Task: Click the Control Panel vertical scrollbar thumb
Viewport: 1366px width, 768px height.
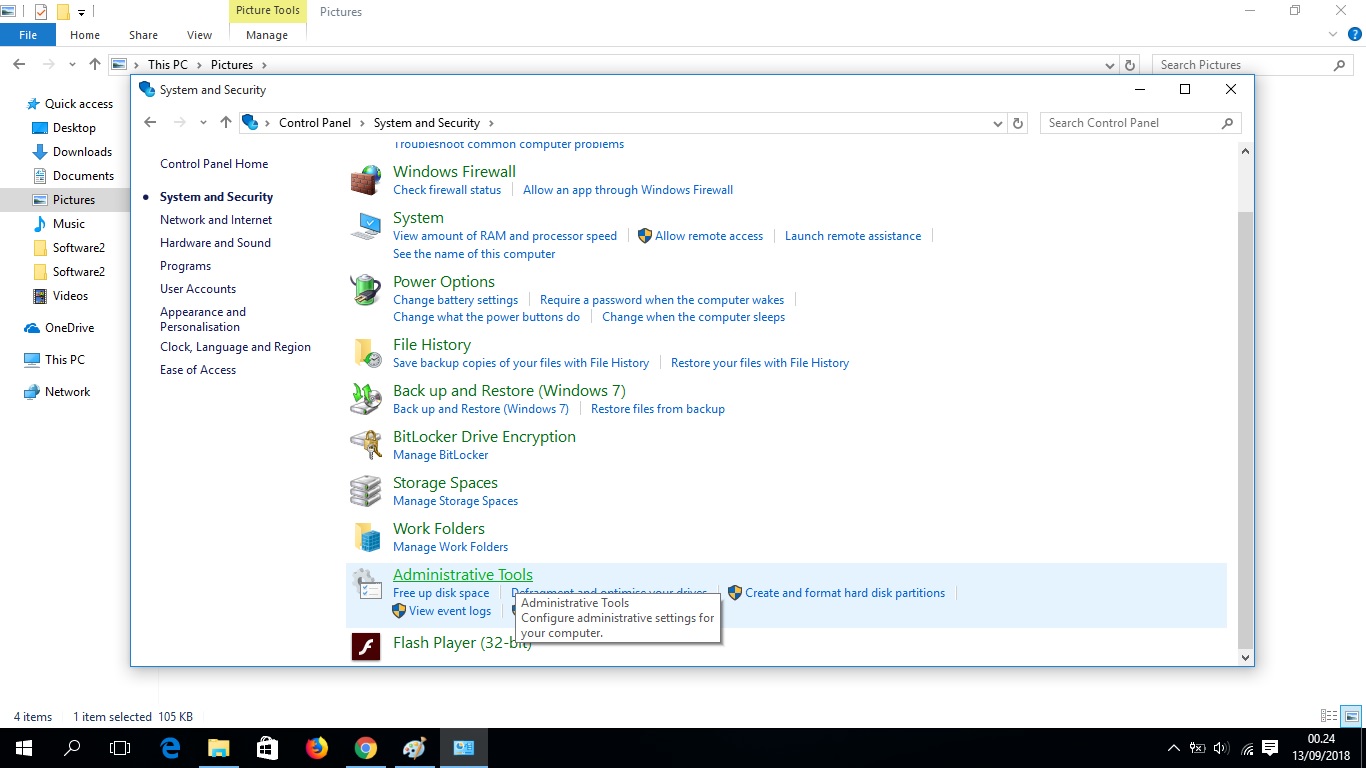Action: [x=1245, y=430]
